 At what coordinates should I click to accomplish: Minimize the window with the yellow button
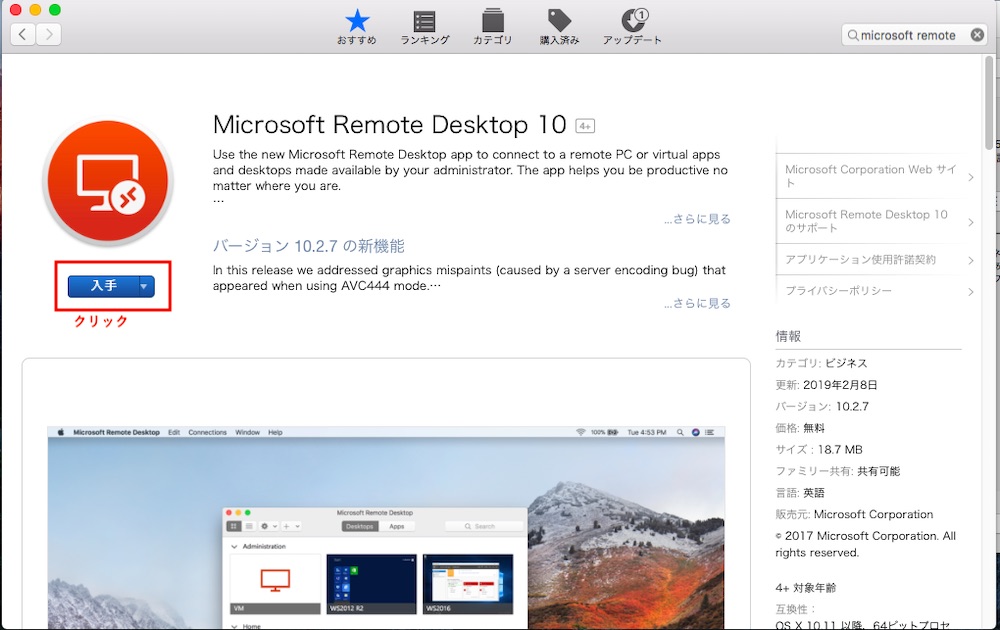[36, 10]
